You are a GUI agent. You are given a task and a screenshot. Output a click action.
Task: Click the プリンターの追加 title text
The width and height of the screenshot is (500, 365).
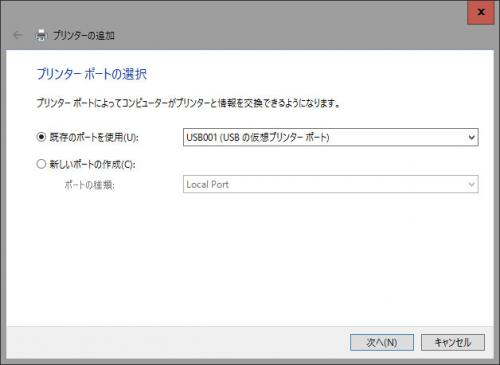tap(84, 35)
